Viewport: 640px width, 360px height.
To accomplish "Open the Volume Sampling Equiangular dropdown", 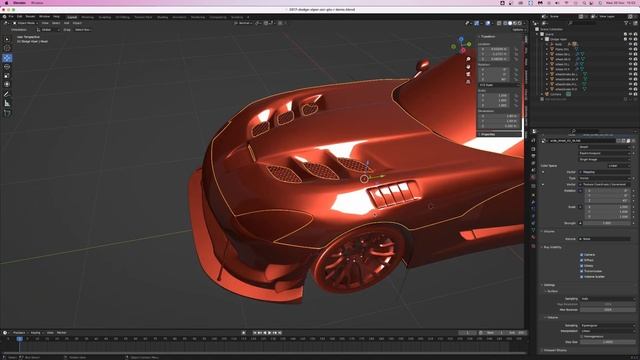I will coord(607,325).
